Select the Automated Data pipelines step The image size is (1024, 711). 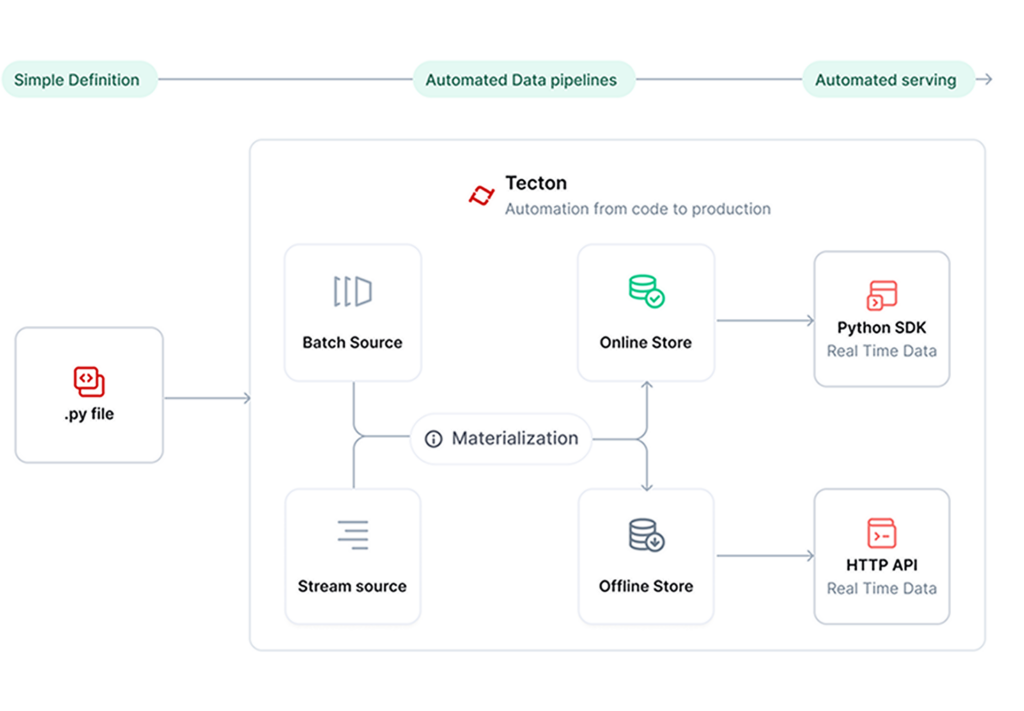pos(521,80)
